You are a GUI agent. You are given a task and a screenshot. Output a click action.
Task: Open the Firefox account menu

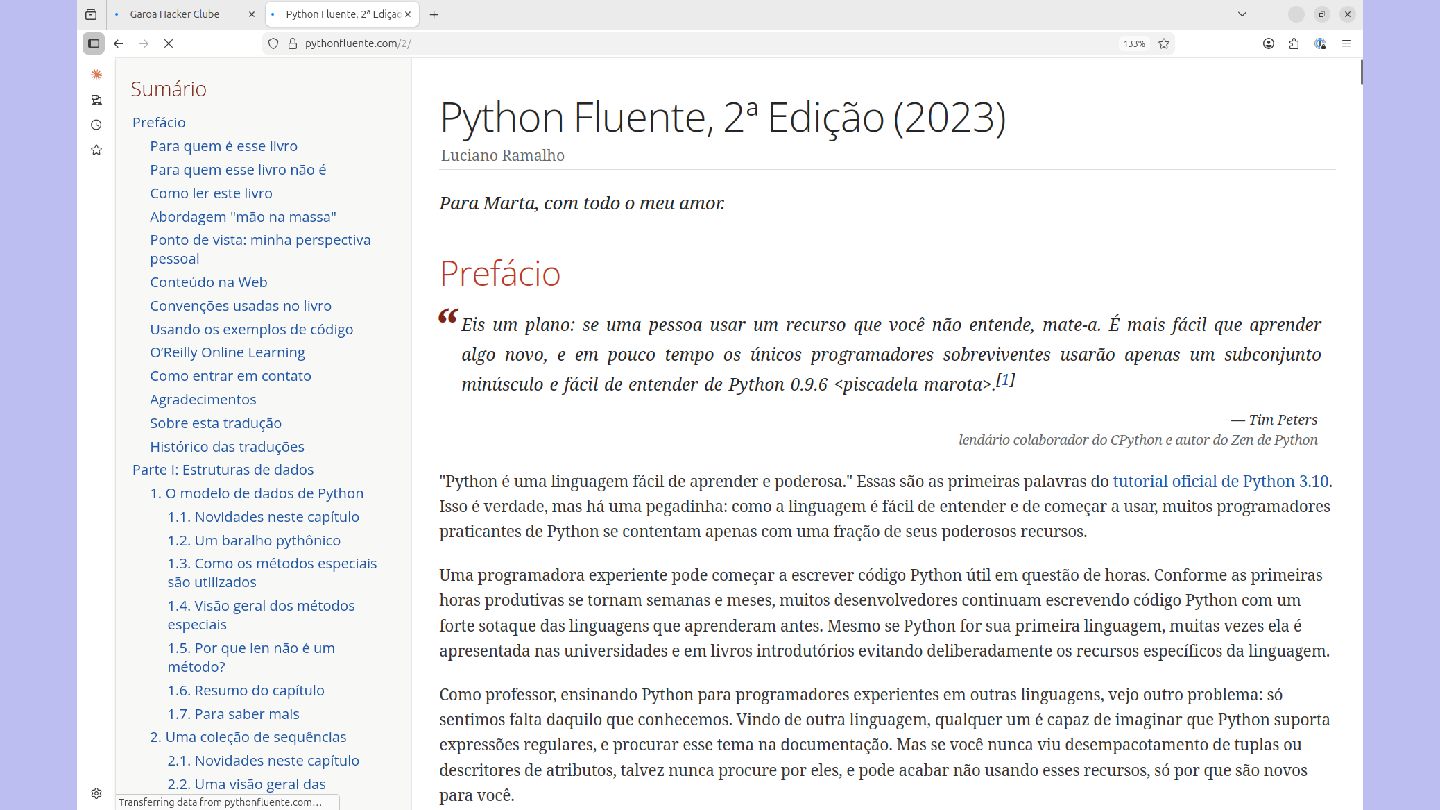[x=1269, y=44]
